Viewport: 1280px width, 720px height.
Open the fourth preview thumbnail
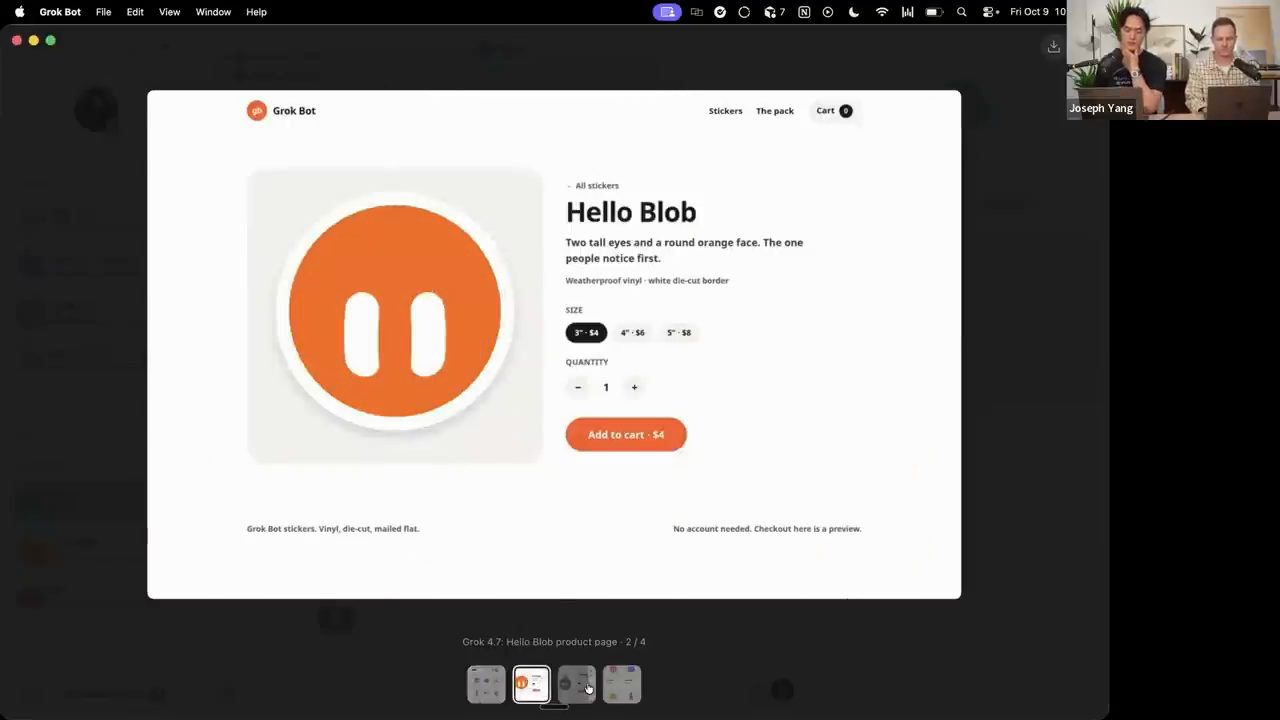pos(622,685)
